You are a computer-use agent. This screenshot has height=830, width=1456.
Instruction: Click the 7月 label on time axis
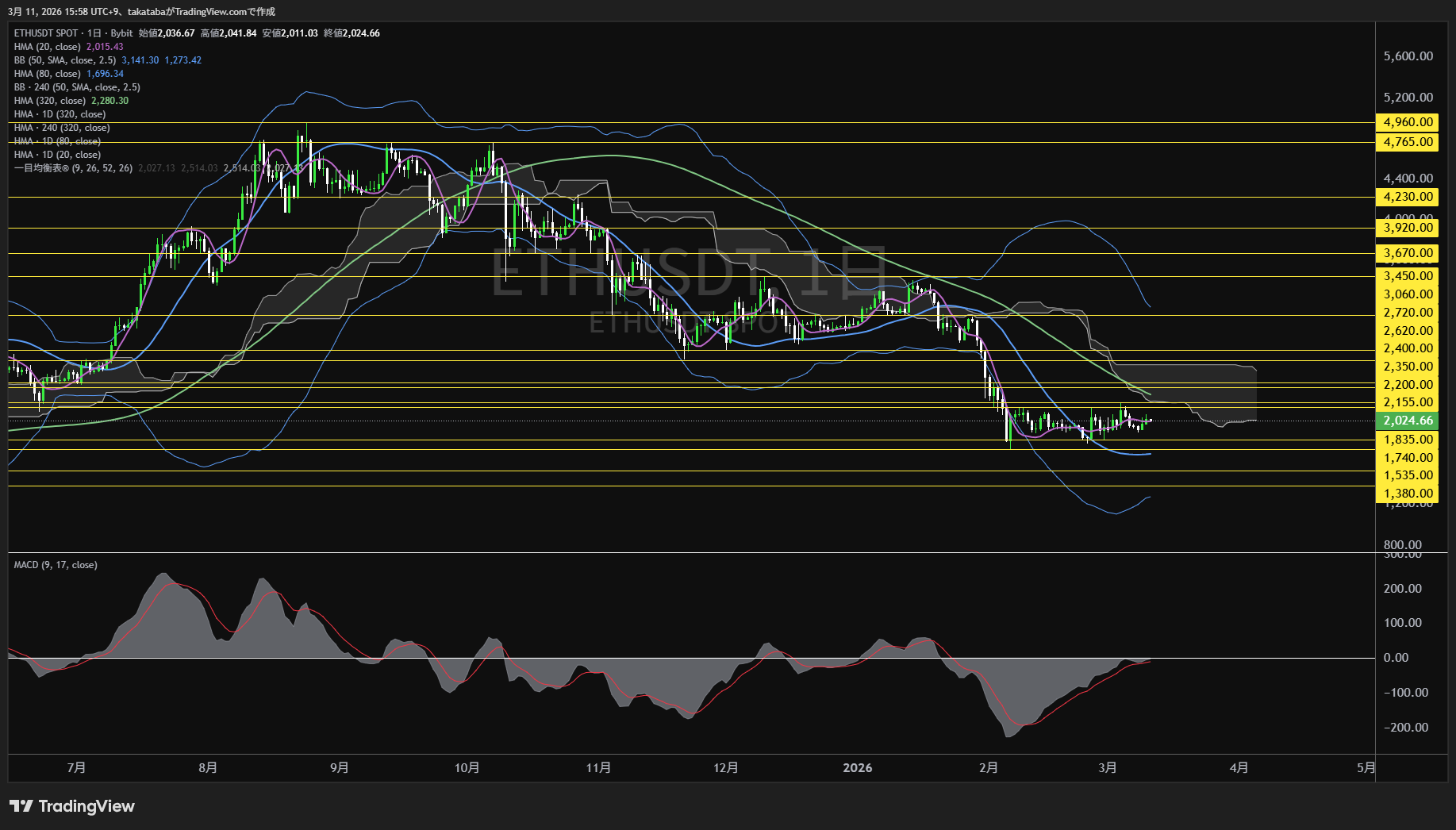pos(76,768)
